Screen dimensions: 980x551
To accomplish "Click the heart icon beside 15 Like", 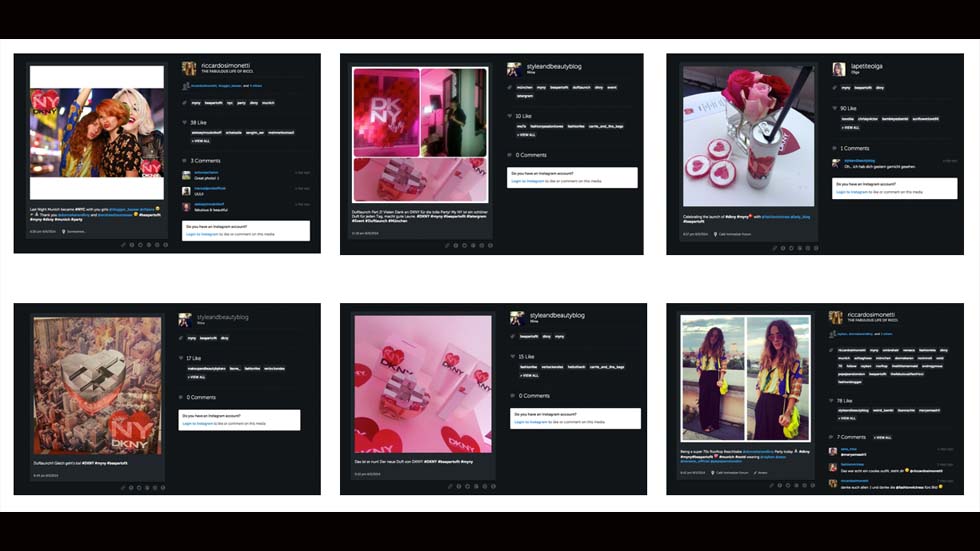I will (x=512, y=357).
